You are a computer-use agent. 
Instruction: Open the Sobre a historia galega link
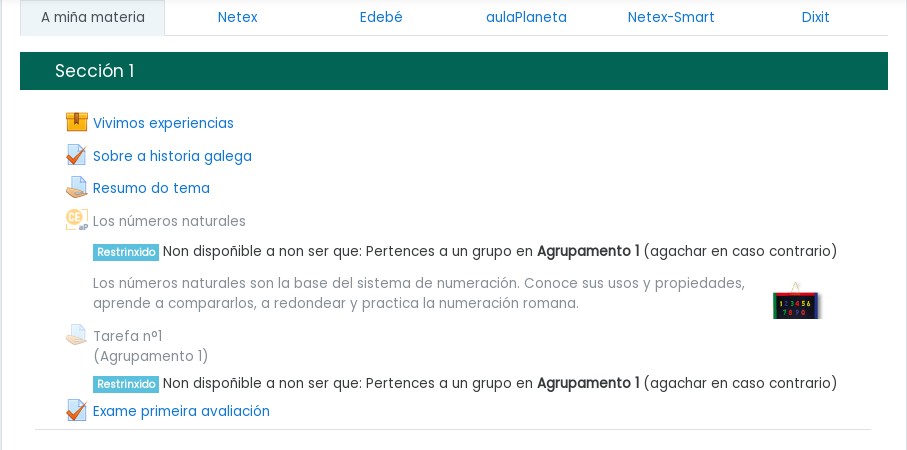(x=172, y=156)
